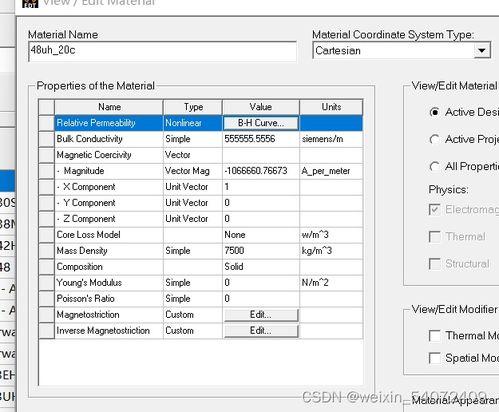Open the B-H Curve editor
This screenshot has height=412, width=499.
261,123
